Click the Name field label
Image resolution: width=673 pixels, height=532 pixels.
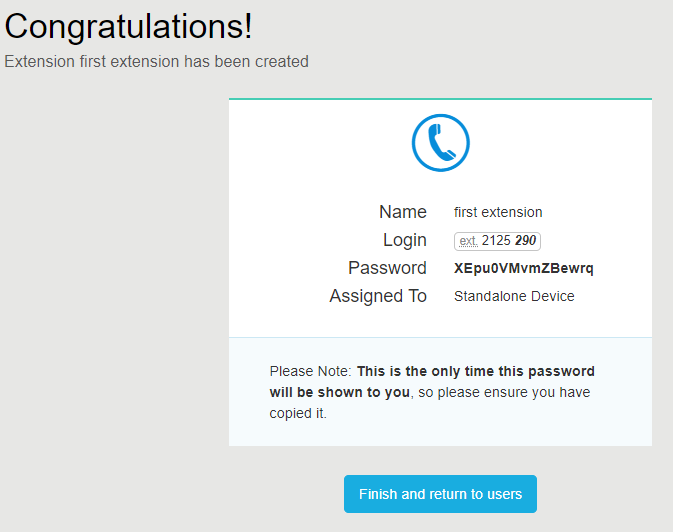coord(402,212)
